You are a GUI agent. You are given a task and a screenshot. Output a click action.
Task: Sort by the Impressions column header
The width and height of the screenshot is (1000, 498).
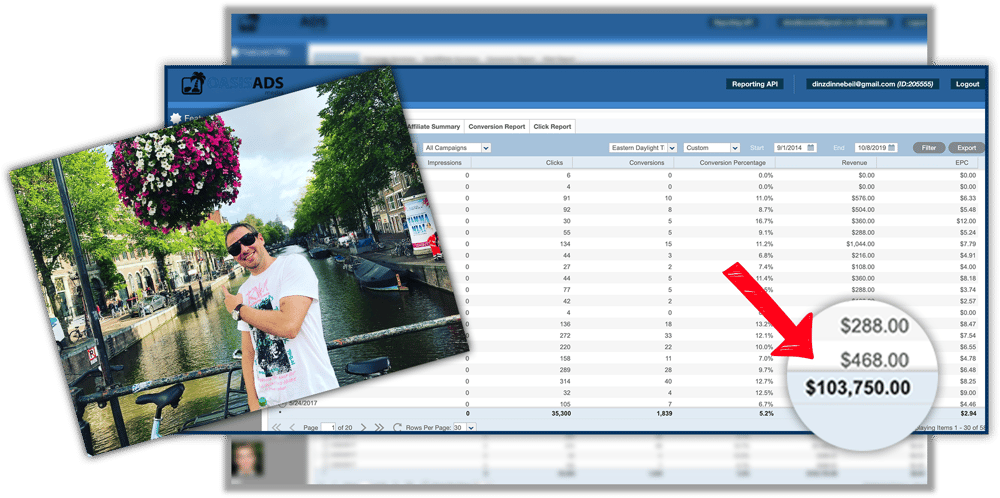445,163
